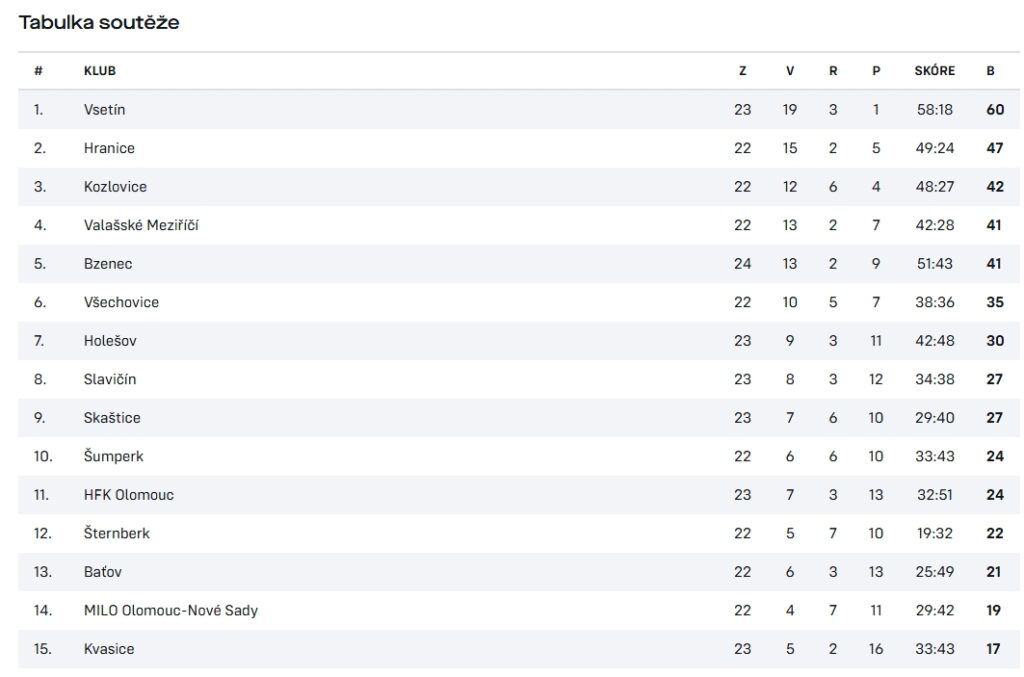Open Valašské Meziříčí team page
1024x677 pixels.
pos(141,225)
